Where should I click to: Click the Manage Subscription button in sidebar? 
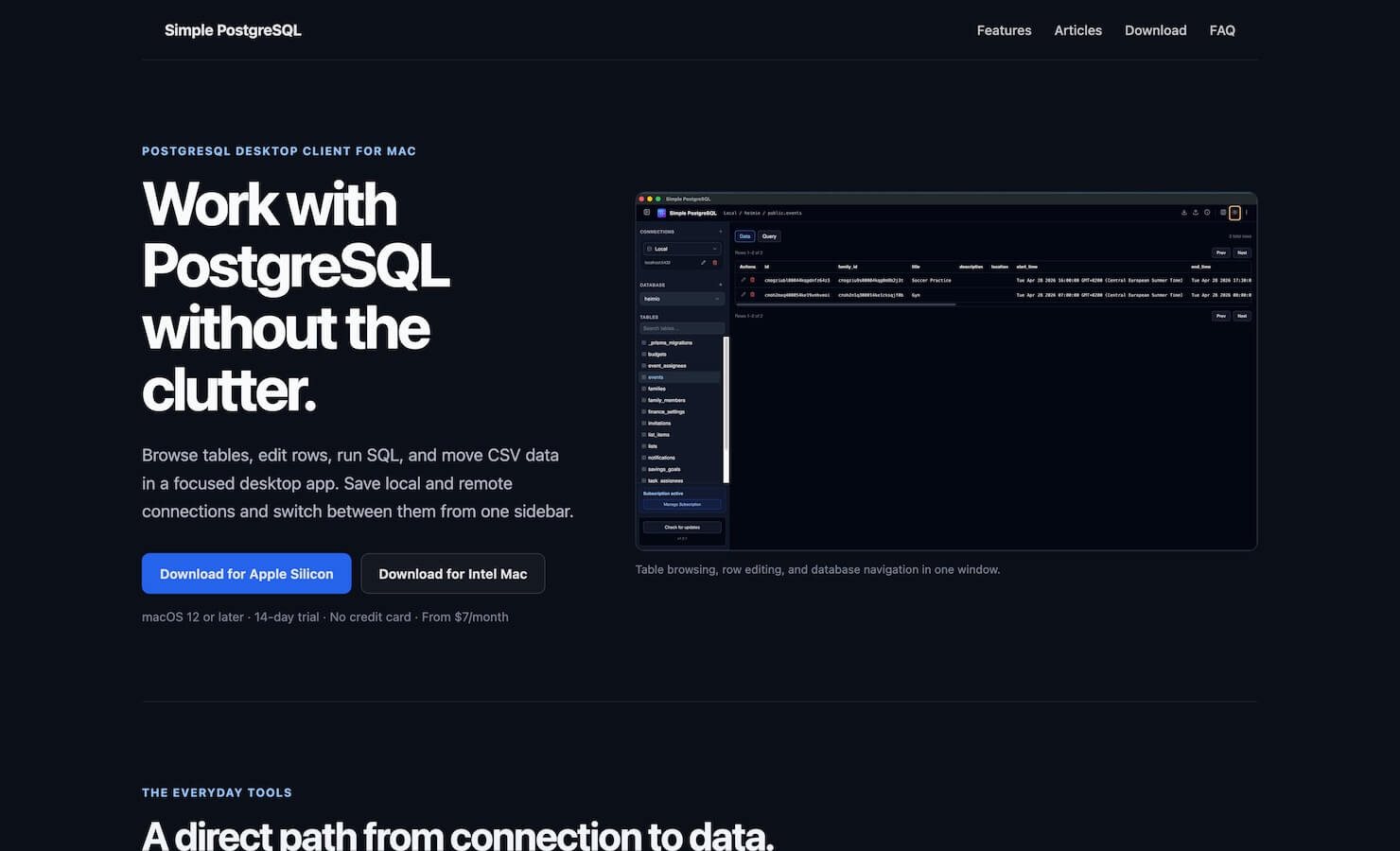click(x=682, y=504)
